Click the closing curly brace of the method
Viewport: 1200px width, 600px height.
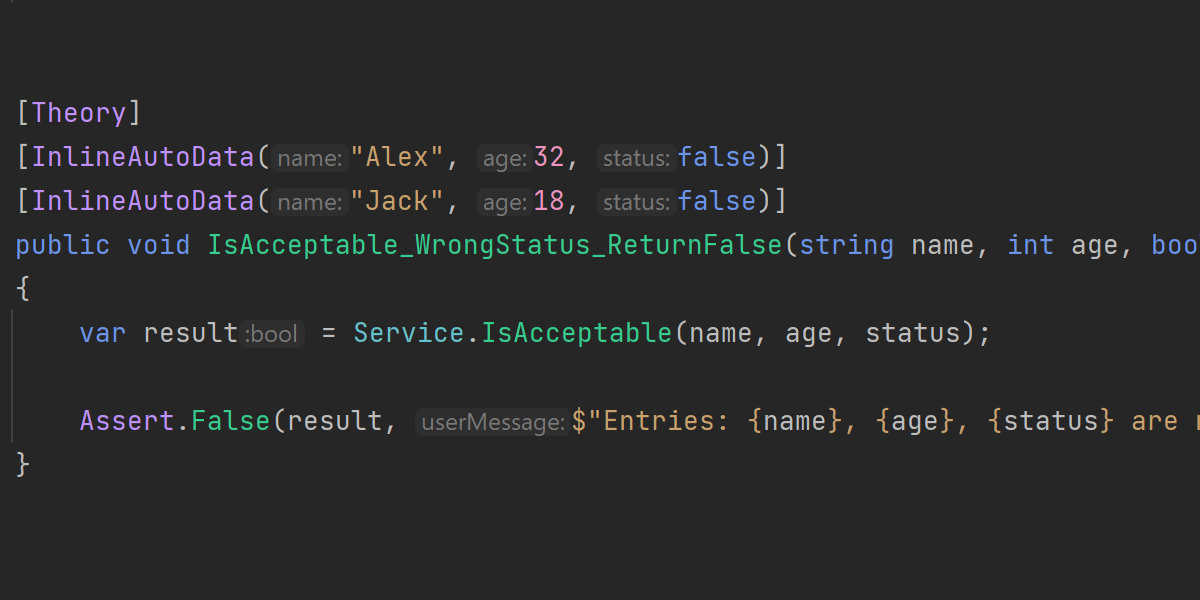click(23, 465)
